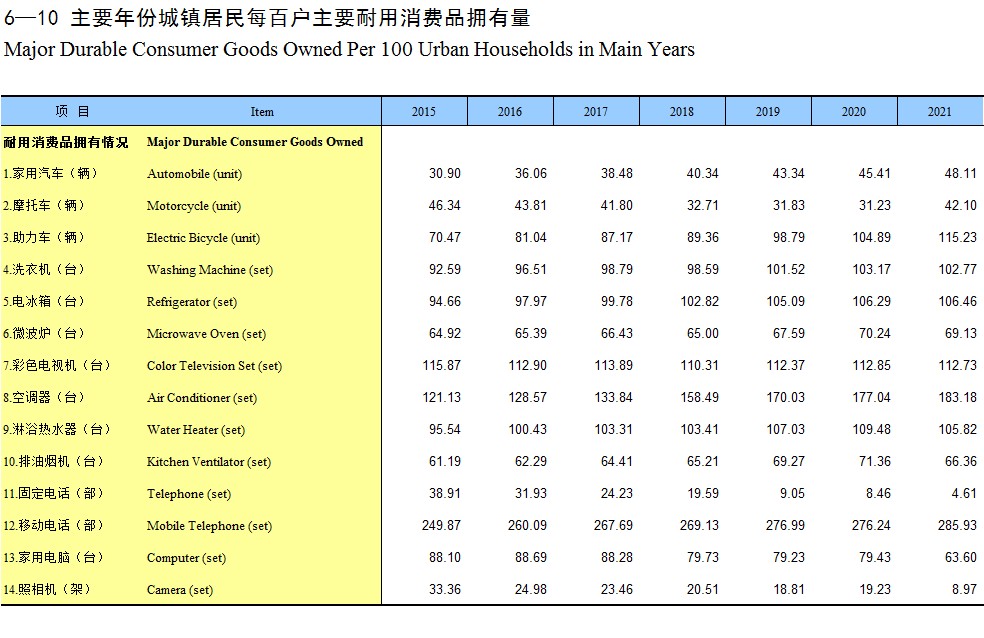This screenshot has width=984, height=638.
Task: Click the English table title text
Action: [x=349, y=49]
